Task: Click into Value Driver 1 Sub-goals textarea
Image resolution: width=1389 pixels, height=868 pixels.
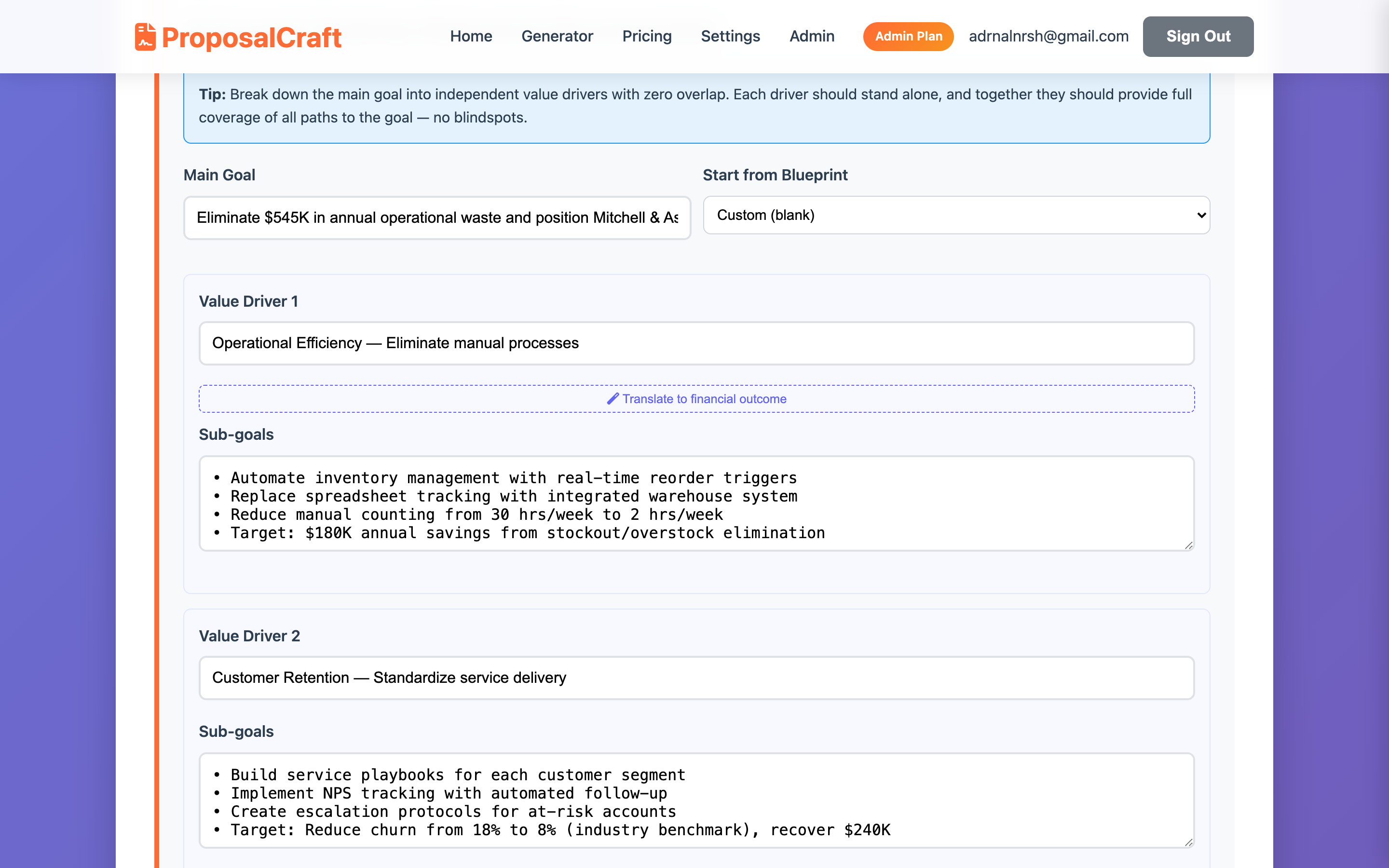Action: pyautogui.click(x=696, y=503)
